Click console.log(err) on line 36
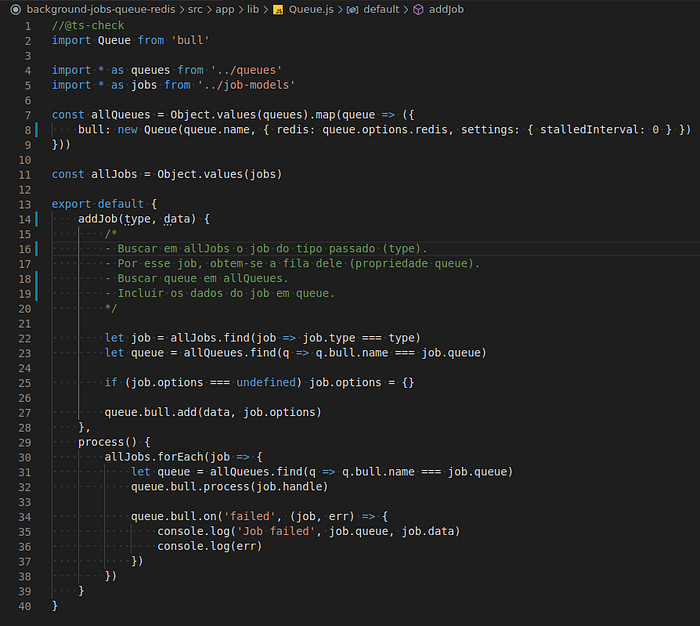This screenshot has width=700, height=626. (210, 546)
